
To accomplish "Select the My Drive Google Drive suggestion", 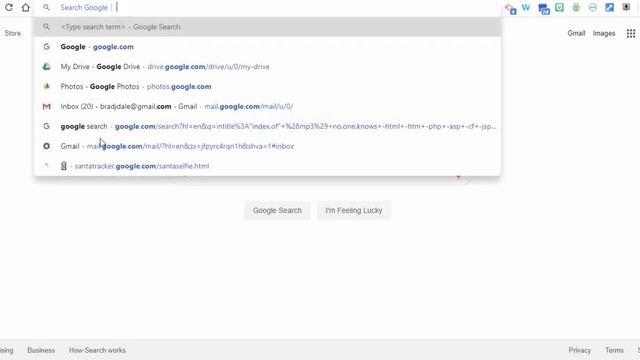I will pyautogui.click(x=268, y=67).
